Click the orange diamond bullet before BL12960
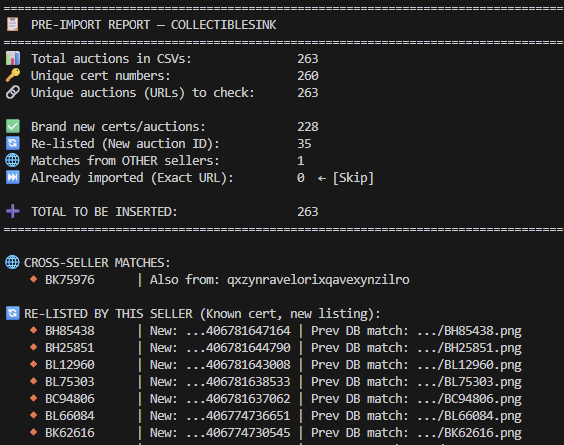This screenshot has width=564, height=445. (x=34, y=364)
